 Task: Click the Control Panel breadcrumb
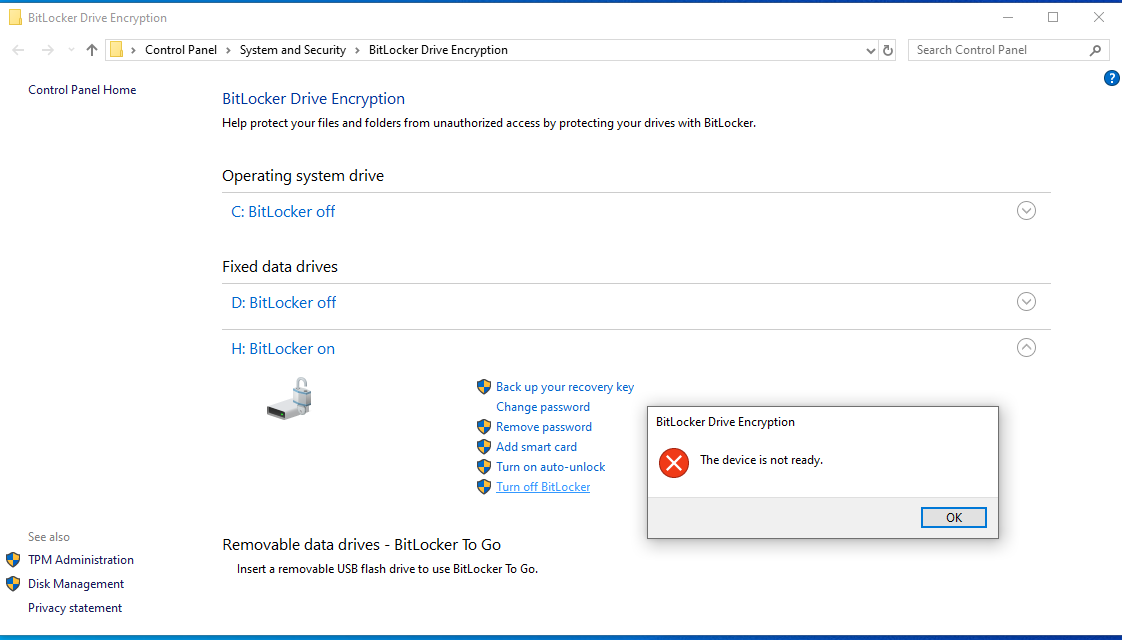point(181,50)
